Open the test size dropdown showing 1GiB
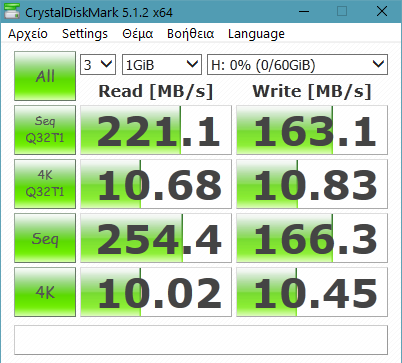402x363 pixels. [162, 65]
